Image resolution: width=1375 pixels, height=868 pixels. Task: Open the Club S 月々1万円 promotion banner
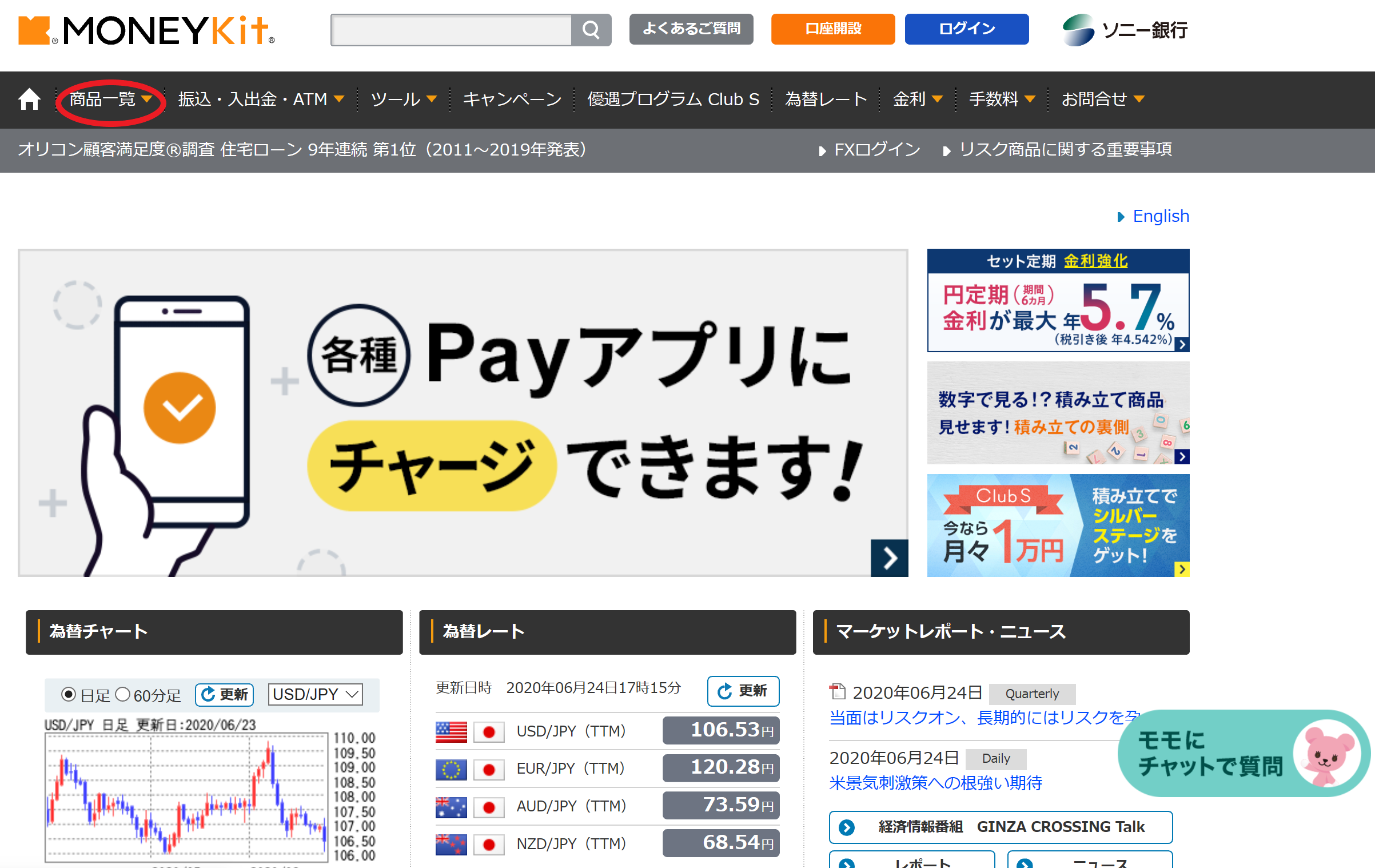pos(1058,524)
